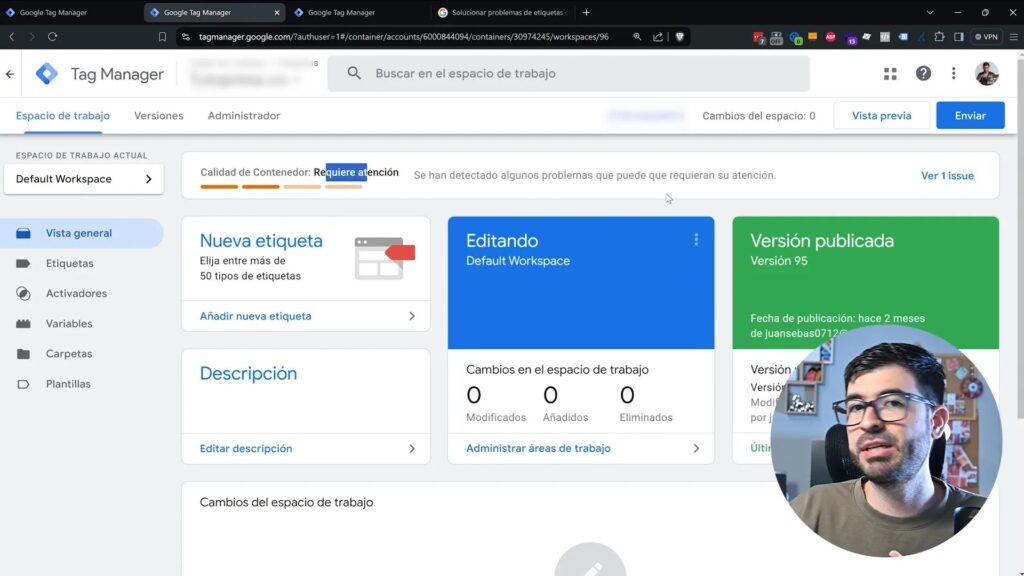This screenshot has height=576, width=1024.
Task: Click the Tag Manager diamond logo
Action: 46,74
